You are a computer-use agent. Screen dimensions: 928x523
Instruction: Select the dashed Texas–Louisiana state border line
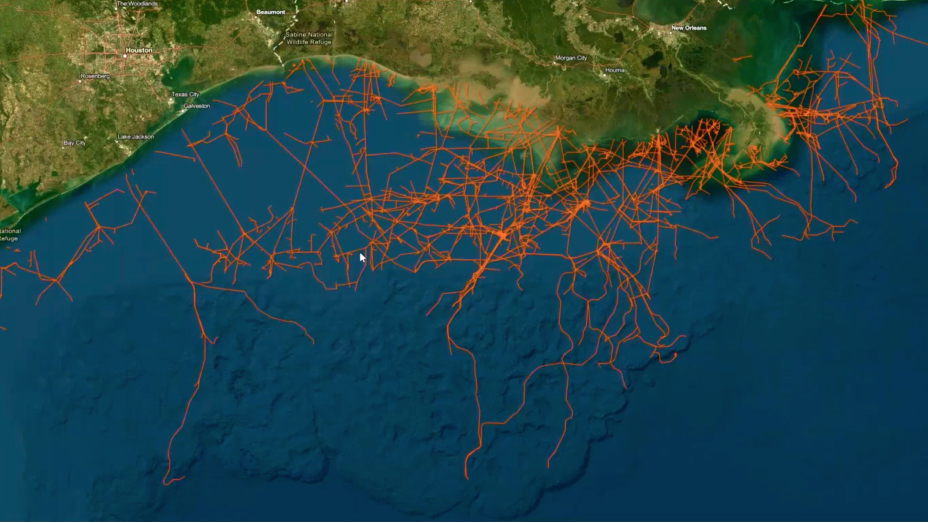click(x=283, y=35)
